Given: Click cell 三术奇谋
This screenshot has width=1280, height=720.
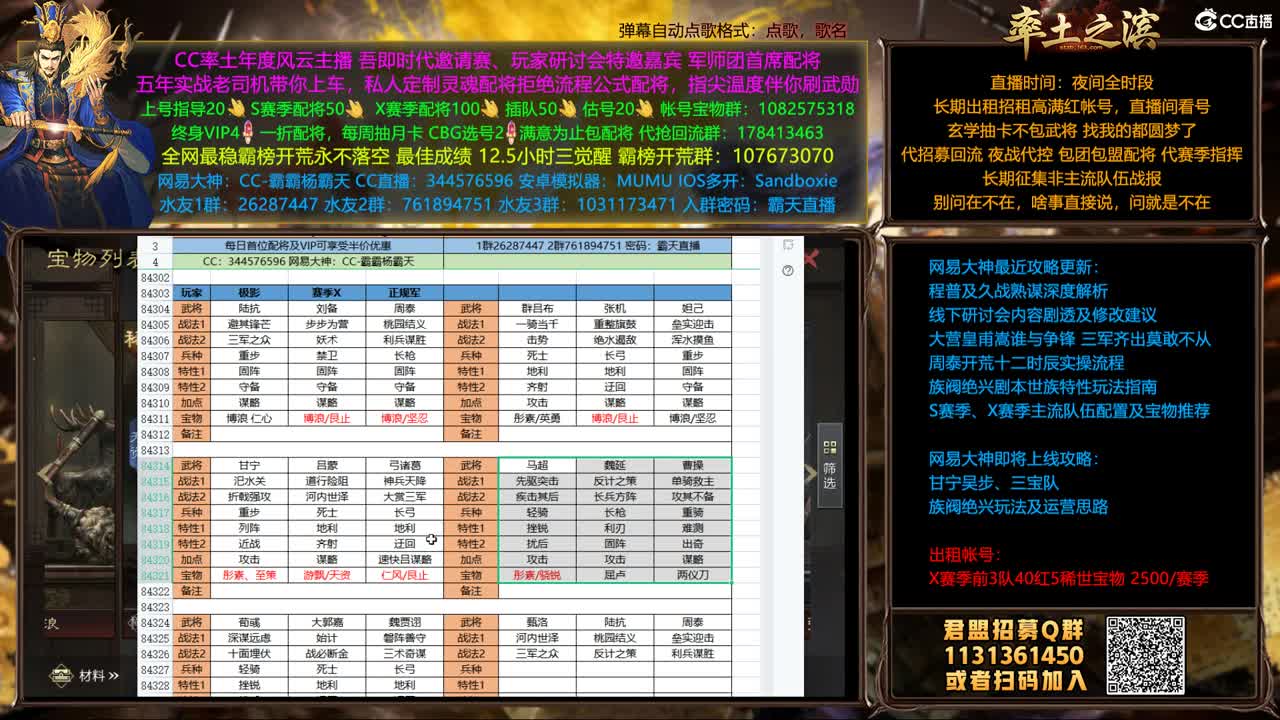Looking at the screenshot, I should pyautogui.click(x=404, y=654).
